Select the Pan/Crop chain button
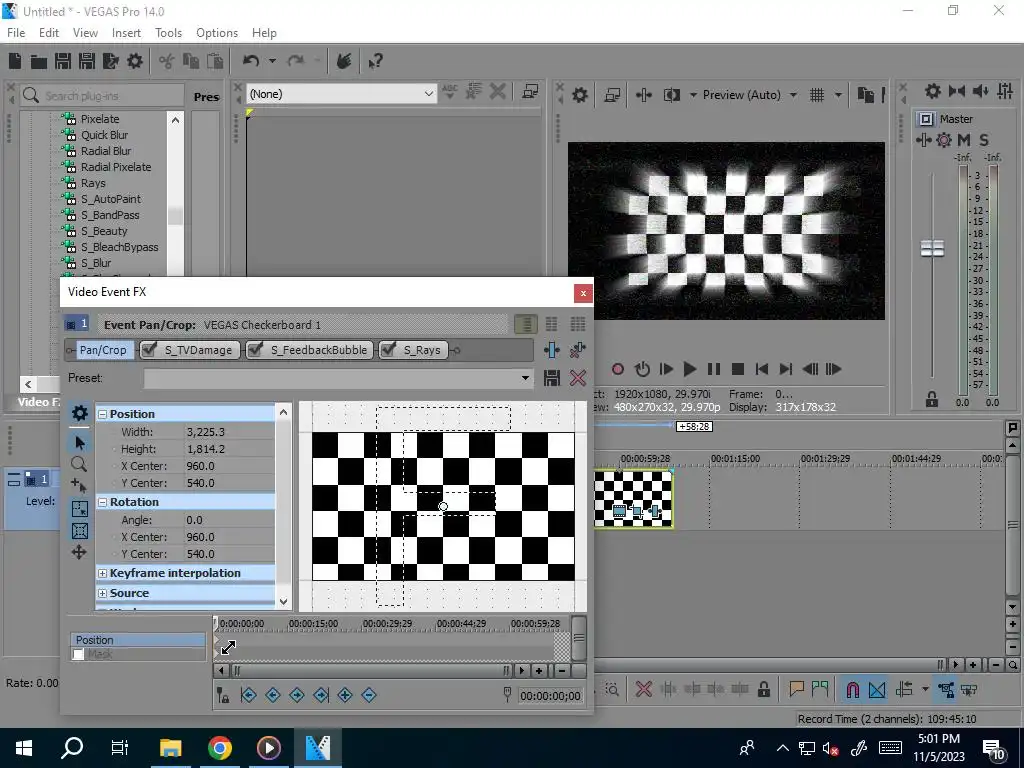Viewport: 1024px width, 768px height. [103, 350]
